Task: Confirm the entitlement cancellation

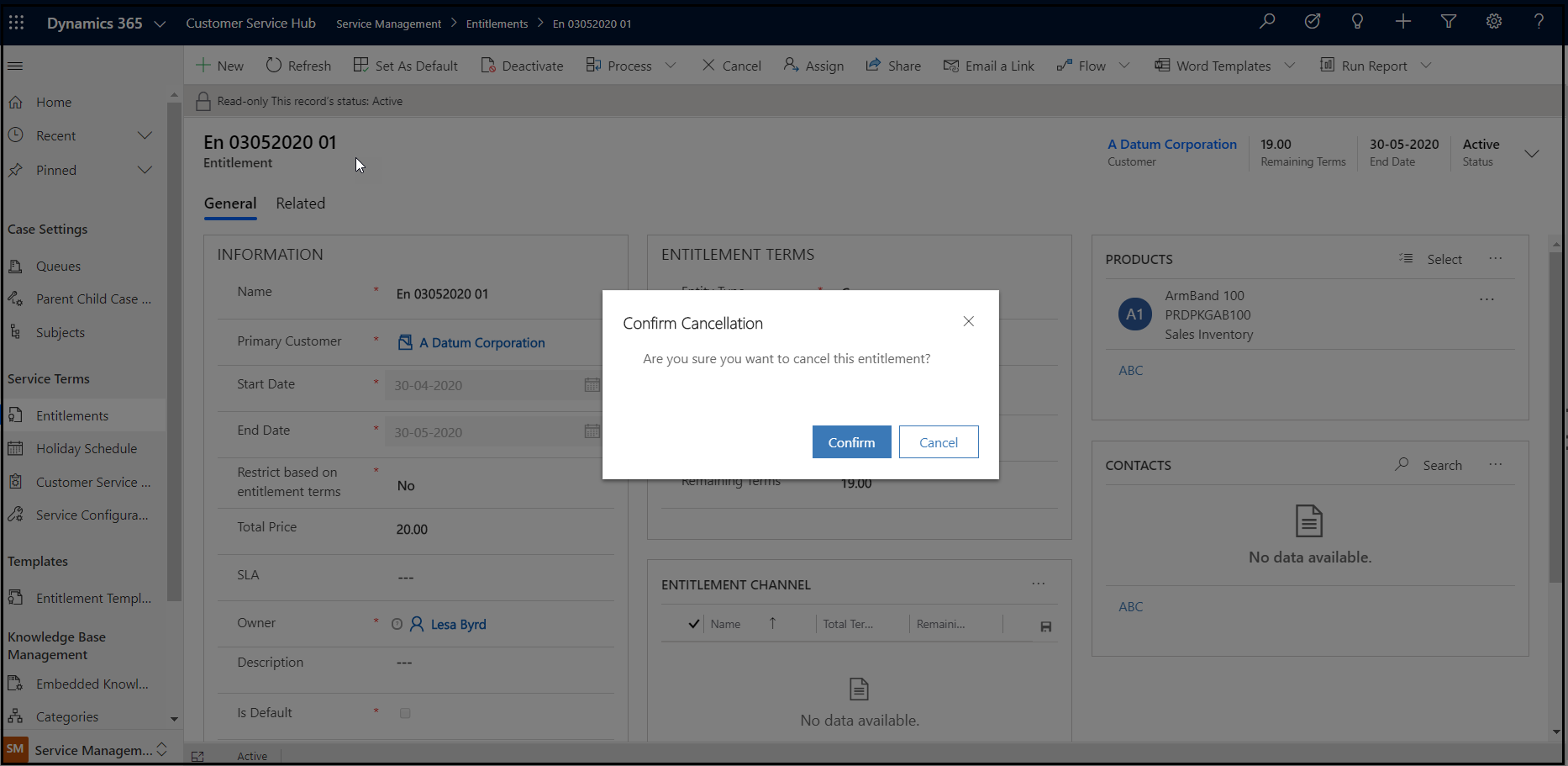Action: pos(851,442)
